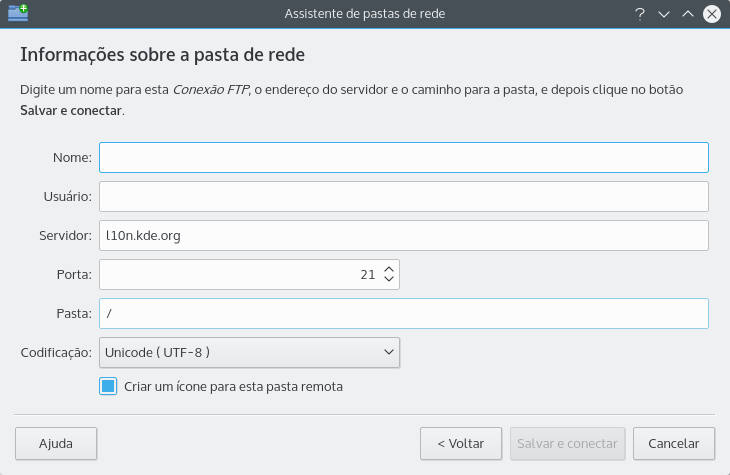This screenshot has height=475, width=730.
Task: Increase the Porta value with up arrow
Action: [389, 268]
